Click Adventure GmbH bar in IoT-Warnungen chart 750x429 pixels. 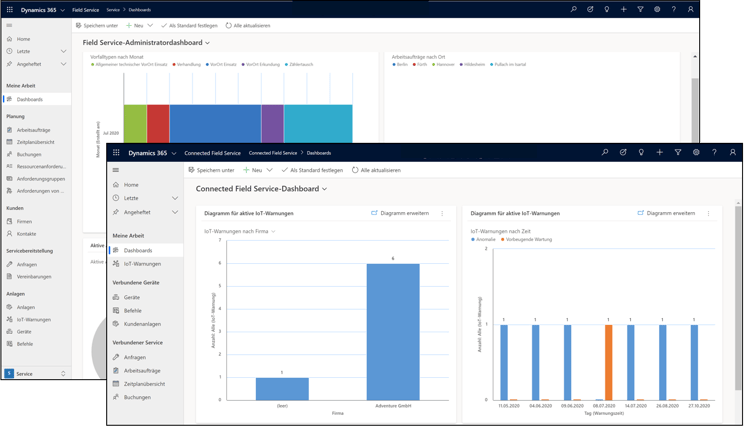(393, 332)
